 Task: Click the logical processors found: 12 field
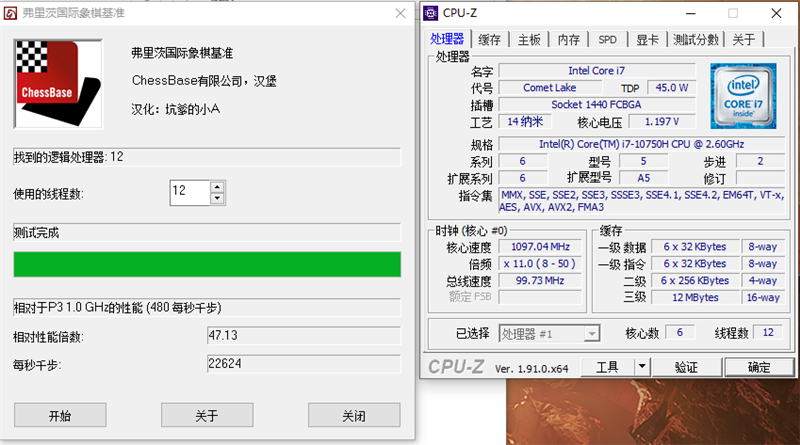(207, 157)
